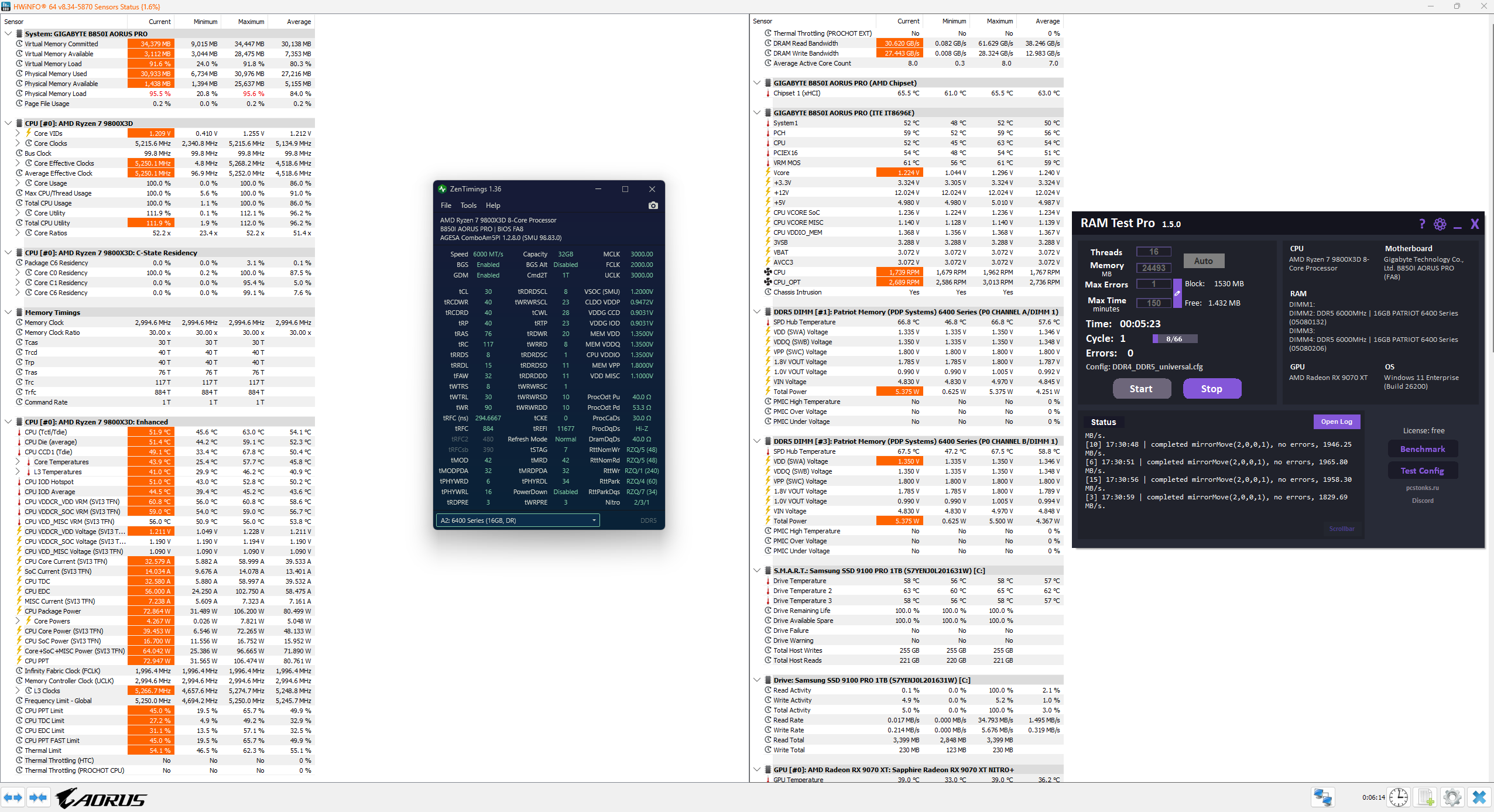Open the A2: 6400 Series DIMM dropdown
The image size is (1494, 812).
coord(518,520)
